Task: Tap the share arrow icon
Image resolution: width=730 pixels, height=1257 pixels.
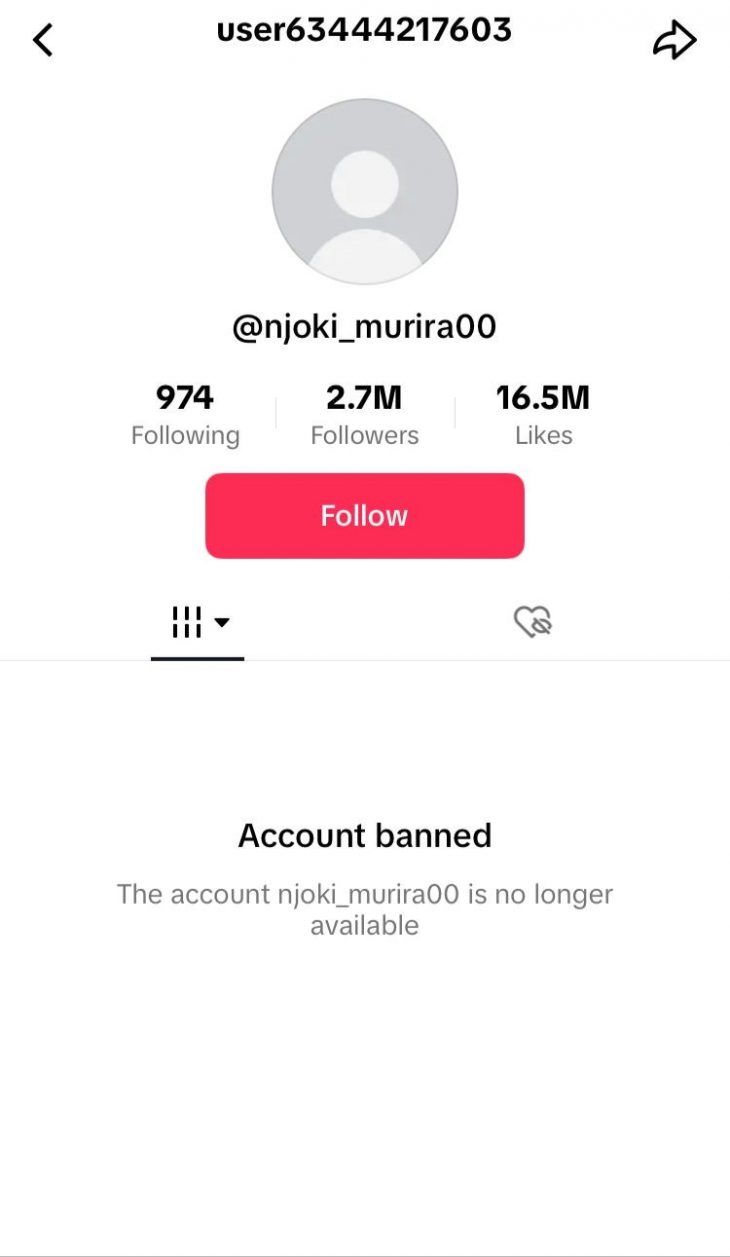Action: (x=674, y=40)
